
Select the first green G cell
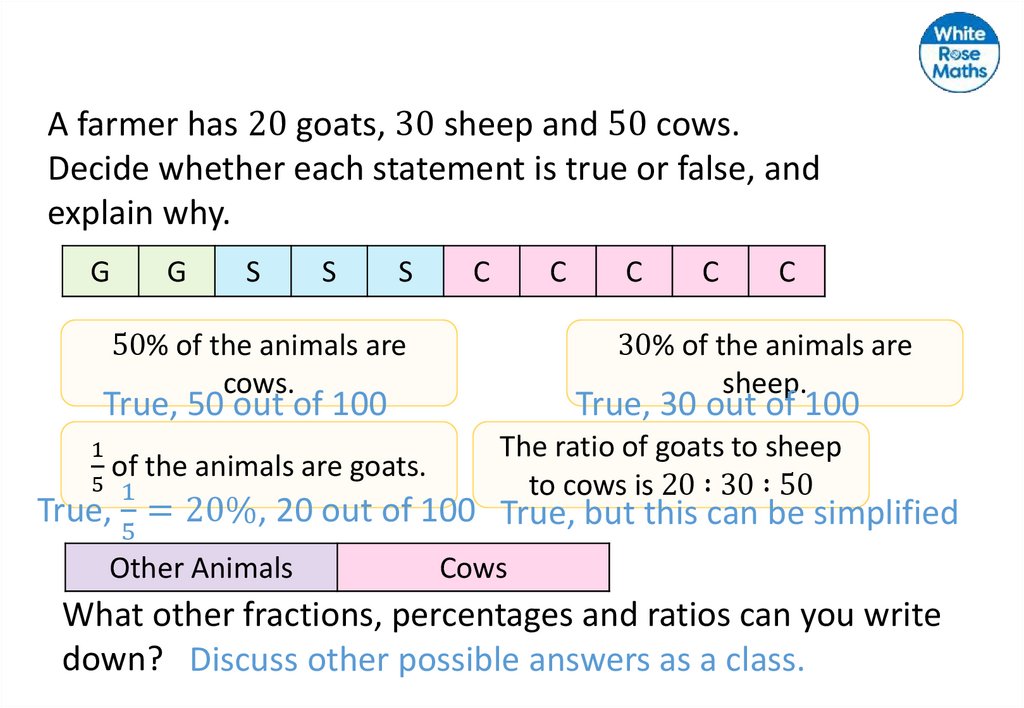(100, 271)
